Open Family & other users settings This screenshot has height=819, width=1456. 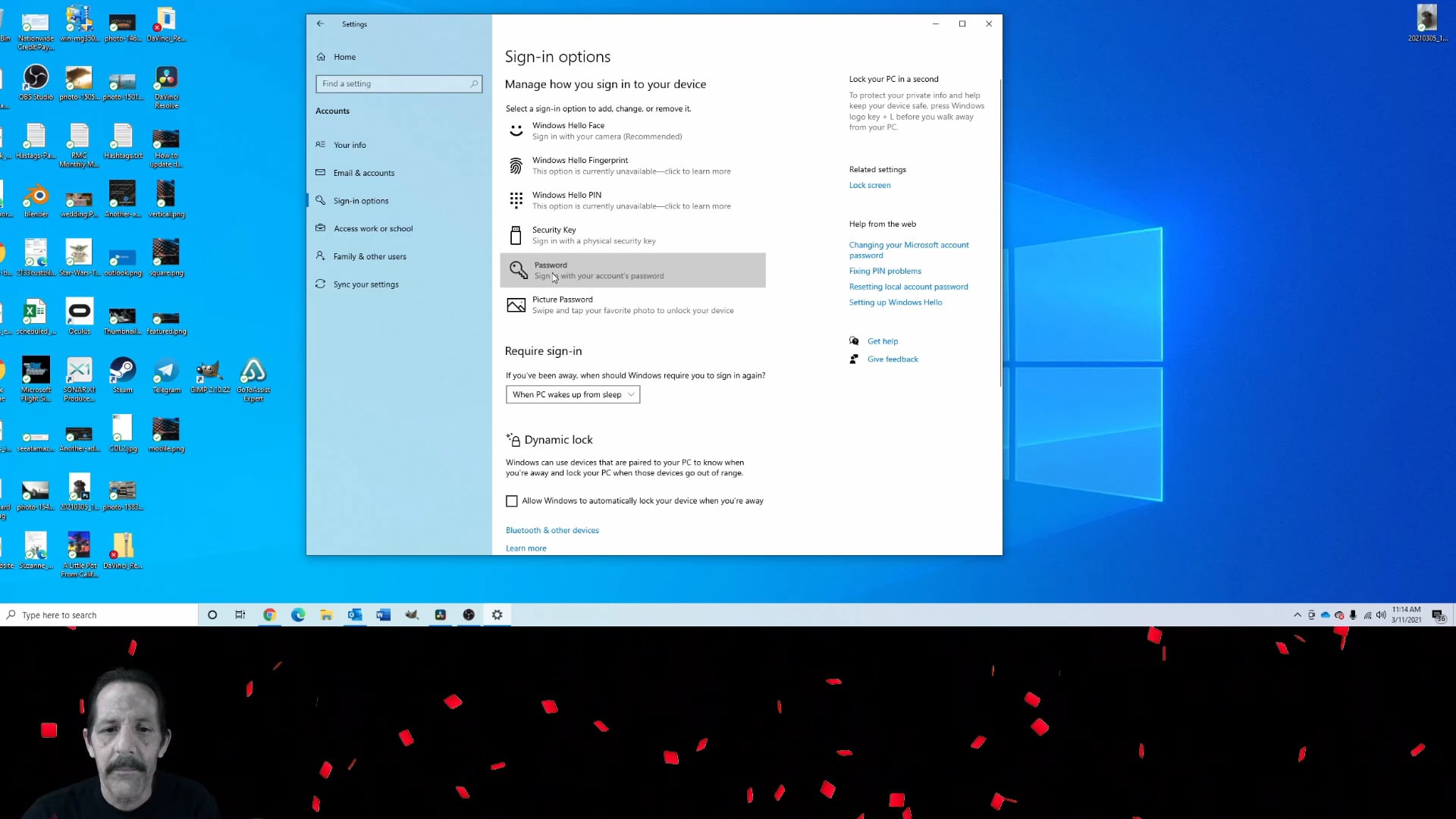click(369, 256)
